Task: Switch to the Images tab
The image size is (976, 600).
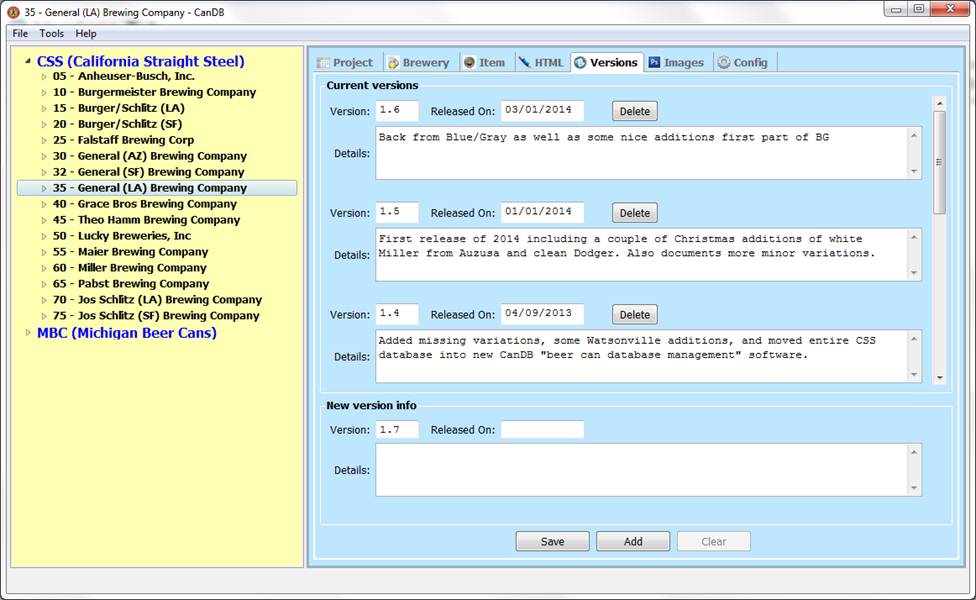Action: (677, 62)
